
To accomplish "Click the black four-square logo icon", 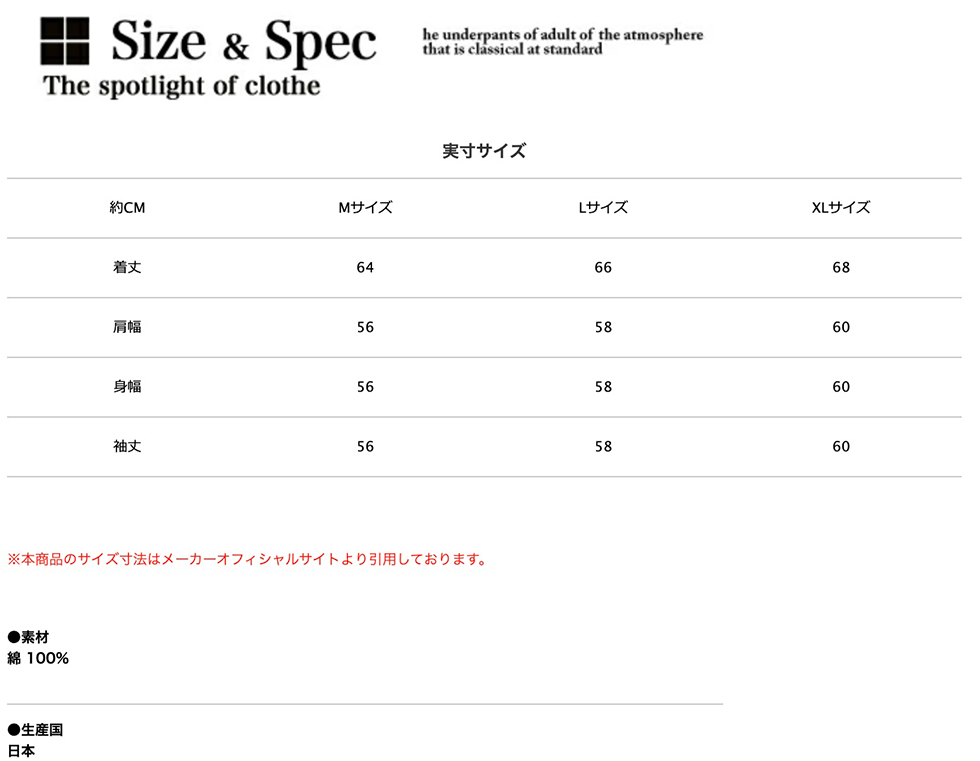I will 64,41.
